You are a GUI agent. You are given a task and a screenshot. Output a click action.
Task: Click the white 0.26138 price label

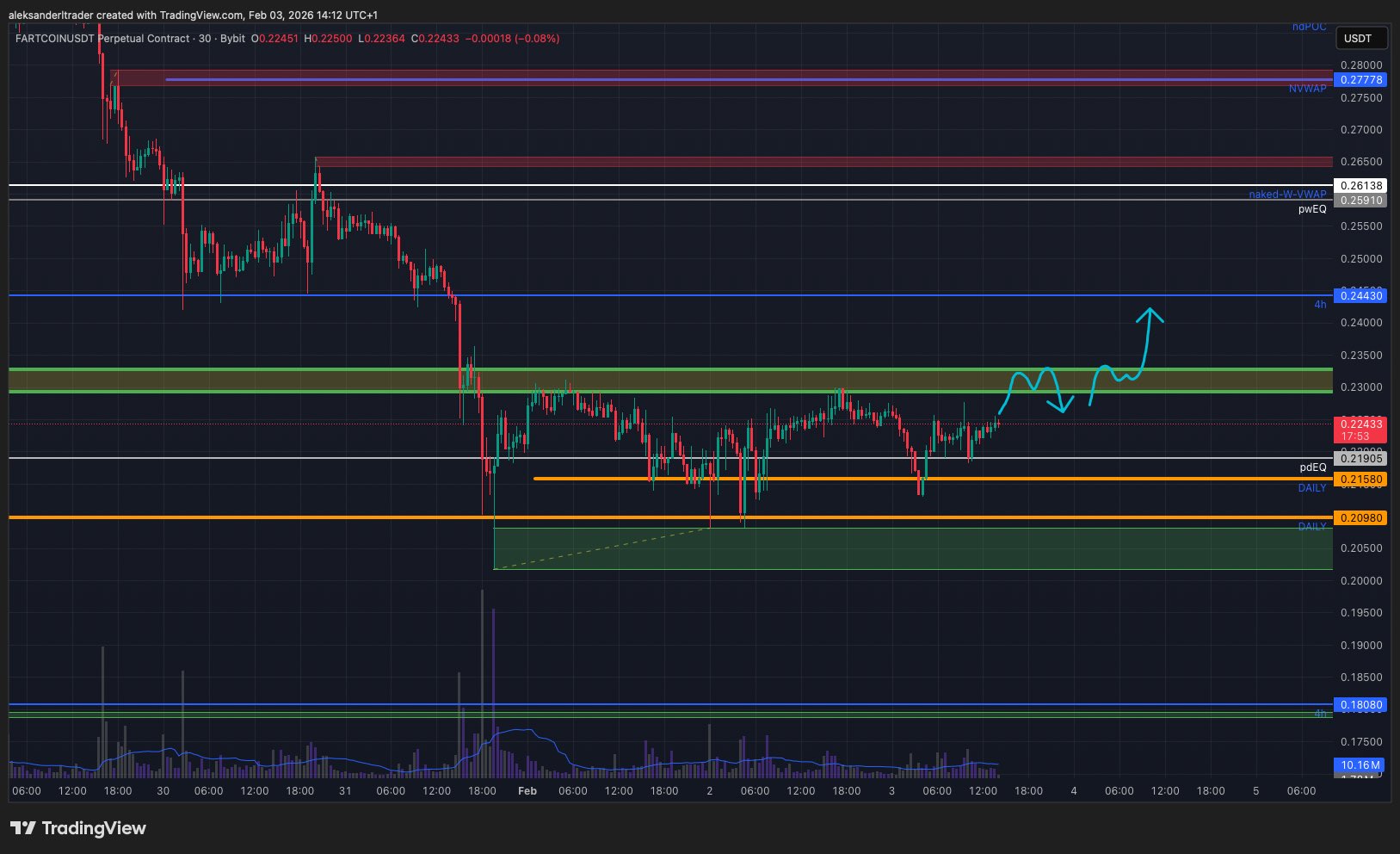click(x=1360, y=185)
